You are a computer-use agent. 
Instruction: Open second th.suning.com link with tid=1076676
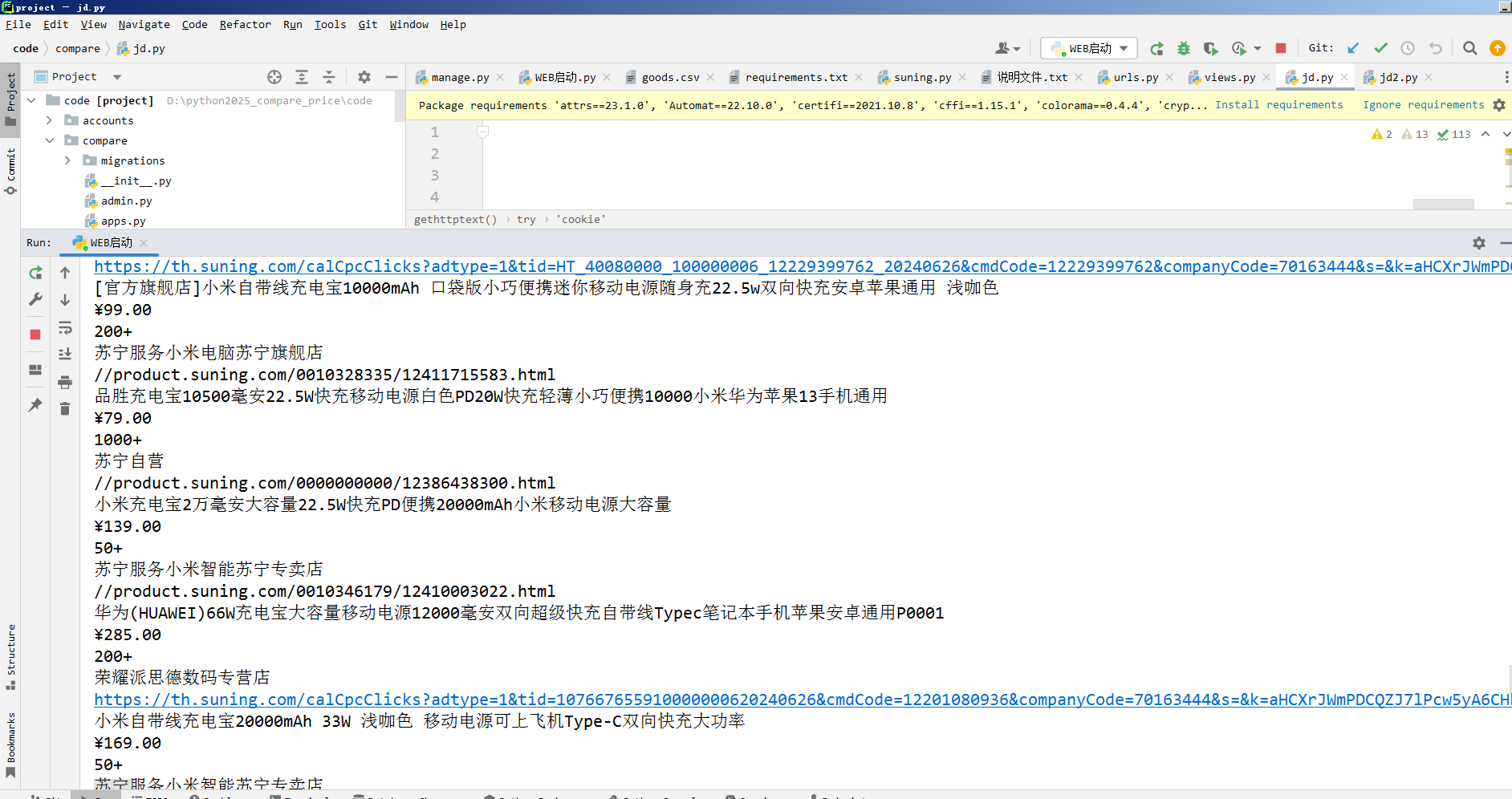[803, 700]
